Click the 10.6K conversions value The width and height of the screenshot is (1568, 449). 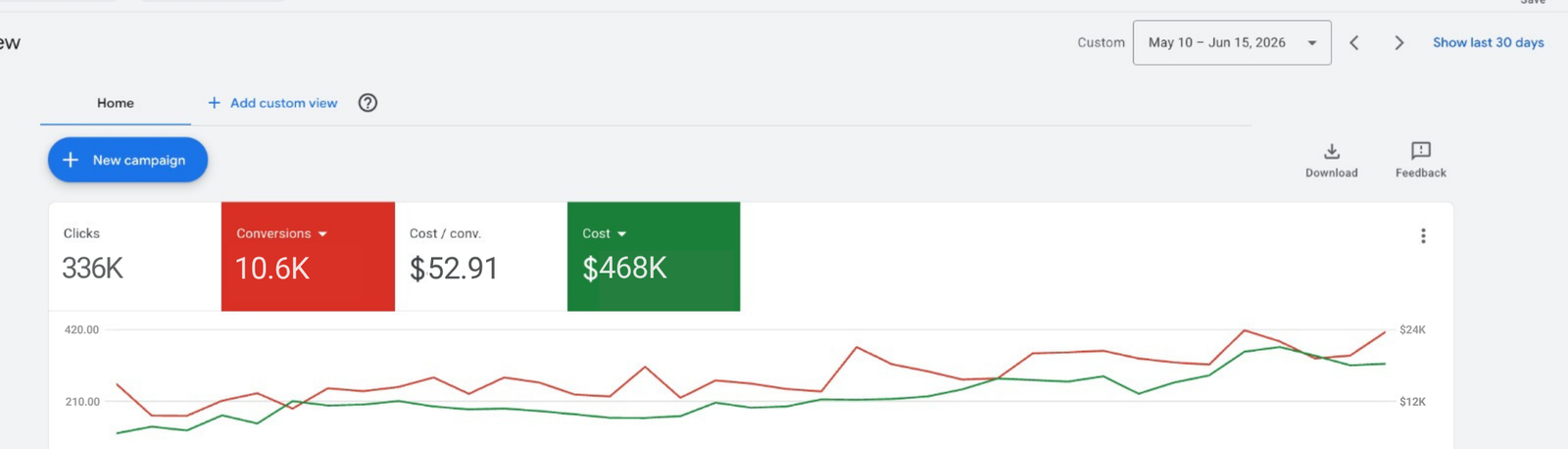(272, 268)
